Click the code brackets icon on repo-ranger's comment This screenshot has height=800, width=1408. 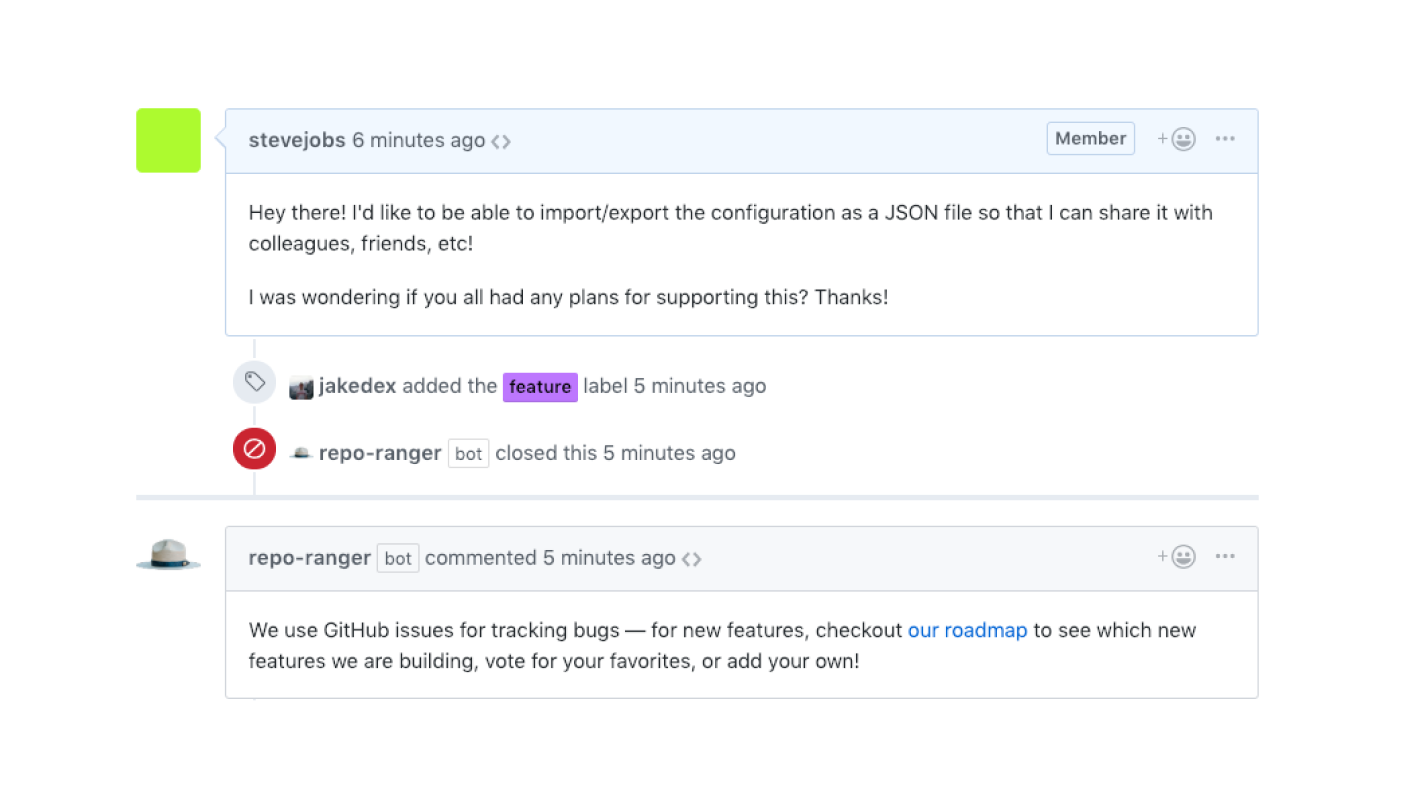tap(691, 559)
